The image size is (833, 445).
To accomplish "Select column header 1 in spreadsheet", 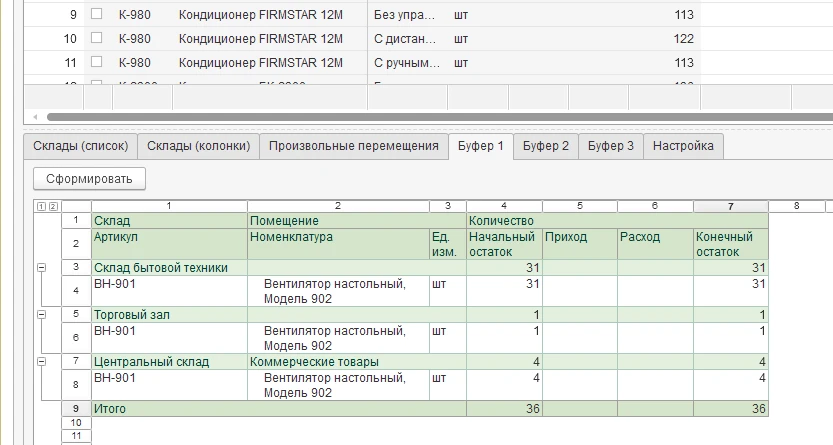I will [x=169, y=206].
